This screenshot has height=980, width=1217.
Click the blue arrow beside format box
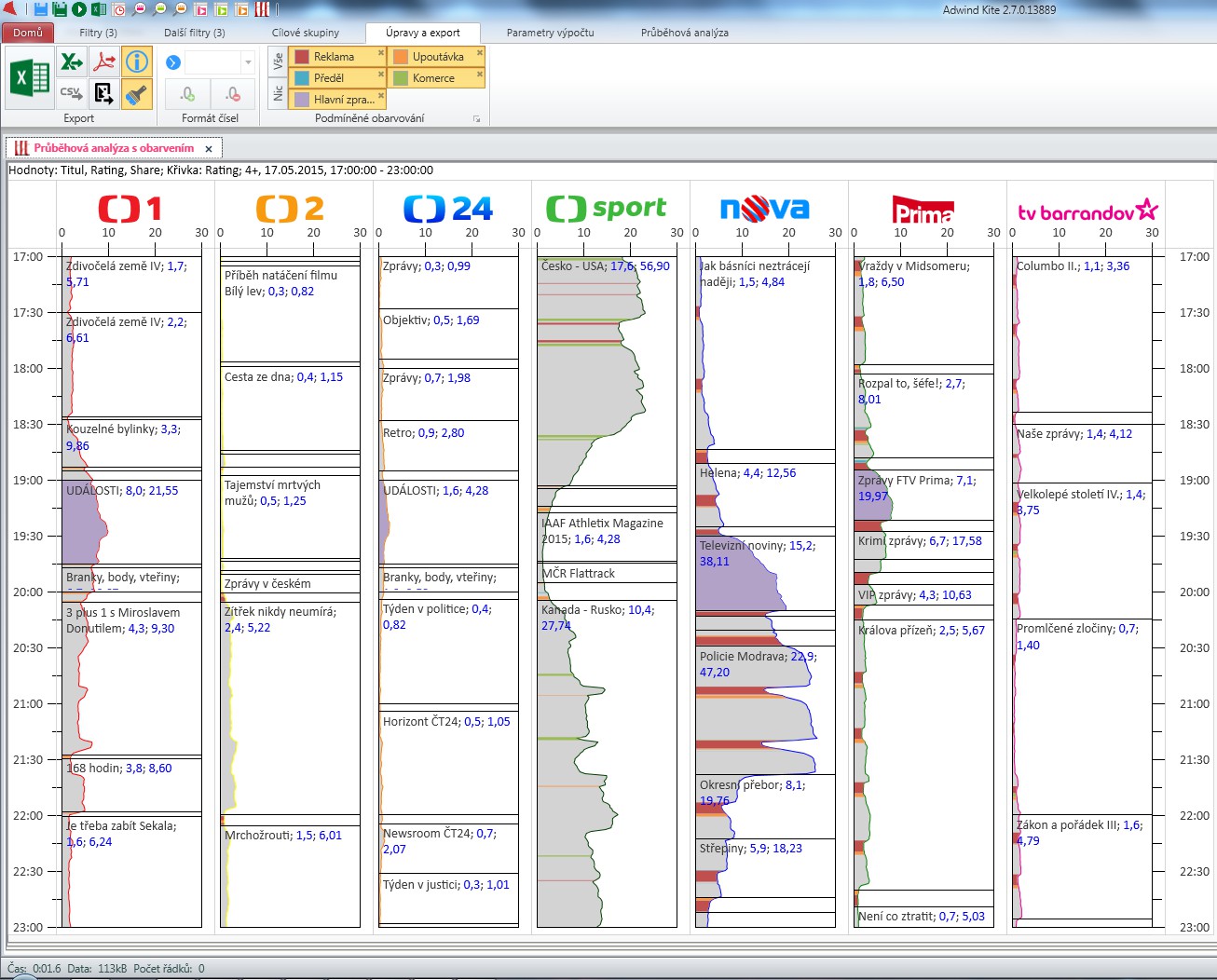(x=172, y=62)
